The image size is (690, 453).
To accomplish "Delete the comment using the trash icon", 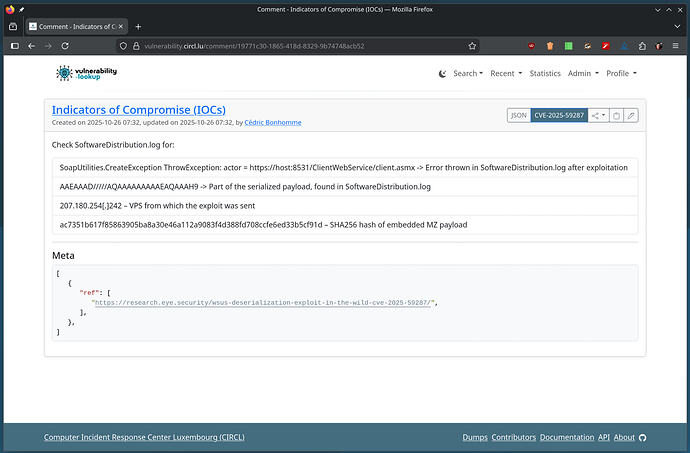I will coord(617,115).
